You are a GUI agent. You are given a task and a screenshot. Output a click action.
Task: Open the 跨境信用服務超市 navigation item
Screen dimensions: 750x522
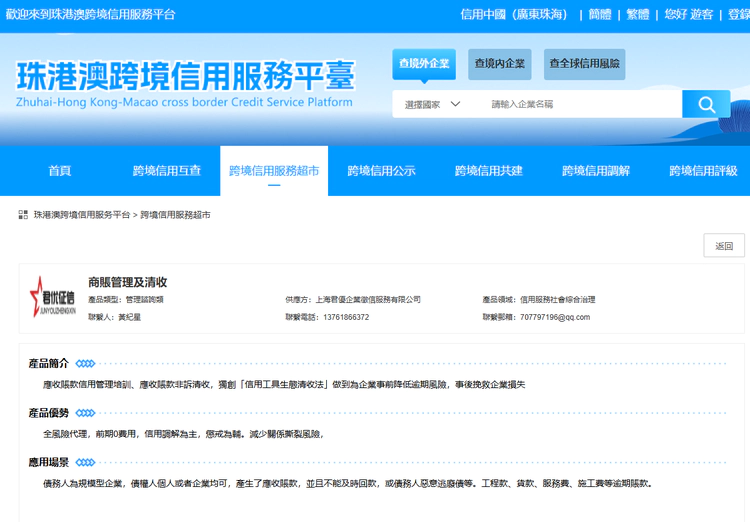(274, 171)
